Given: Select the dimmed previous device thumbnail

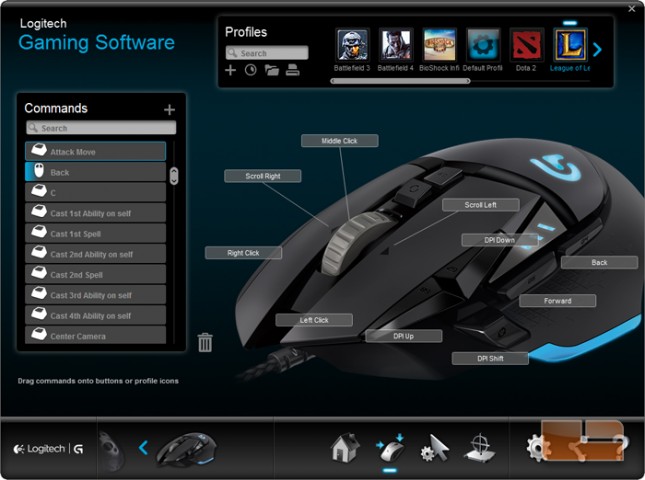Looking at the screenshot, I should pos(111,449).
